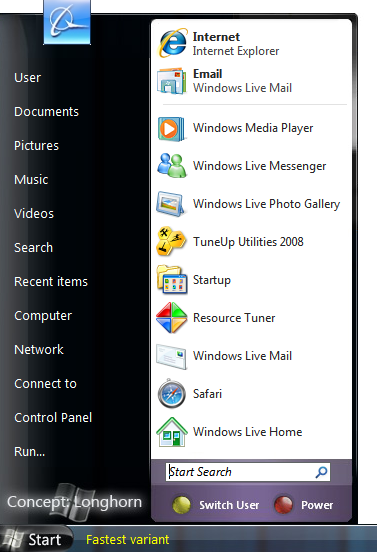Click the Start button on taskbar
This screenshot has width=377, height=552.
point(36,539)
